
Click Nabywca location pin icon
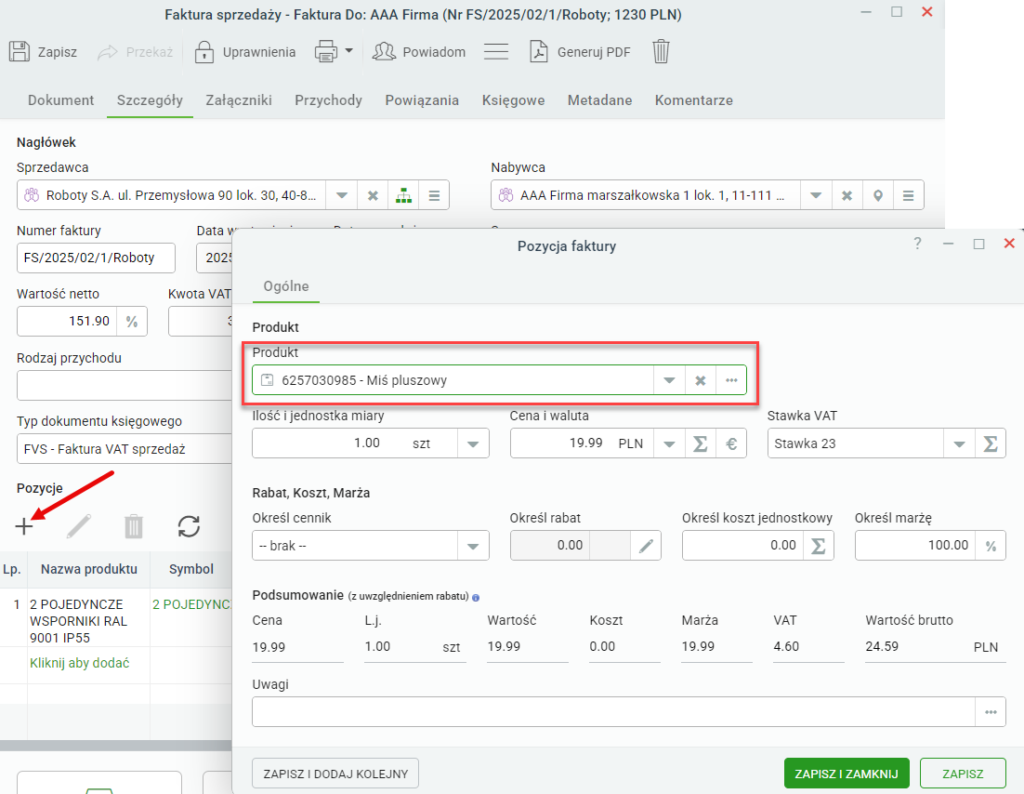click(878, 195)
